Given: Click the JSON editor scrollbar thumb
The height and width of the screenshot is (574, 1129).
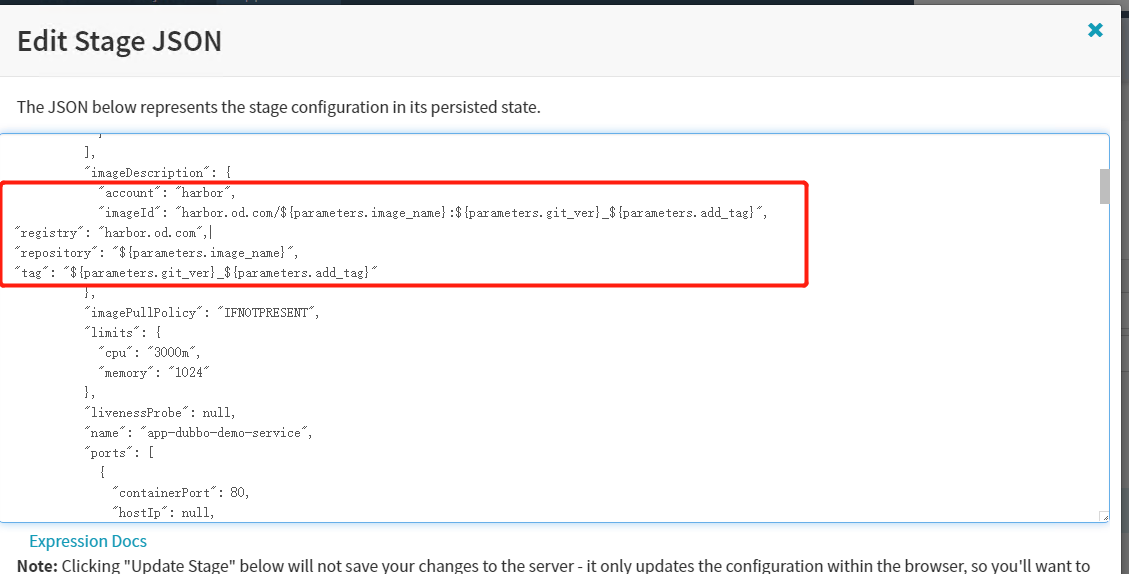Looking at the screenshot, I should [x=1103, y=186].
